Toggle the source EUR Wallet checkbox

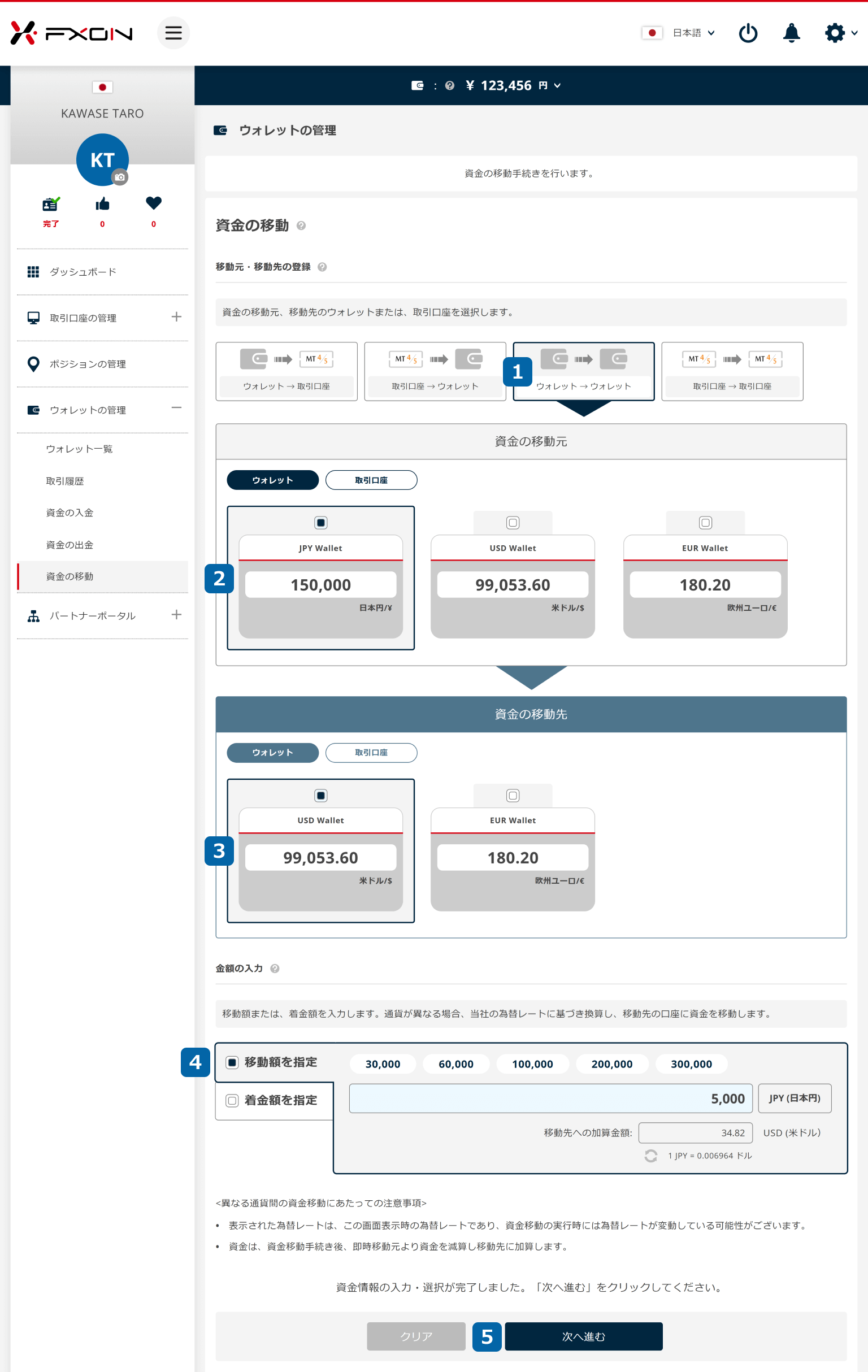pos(706,523)
